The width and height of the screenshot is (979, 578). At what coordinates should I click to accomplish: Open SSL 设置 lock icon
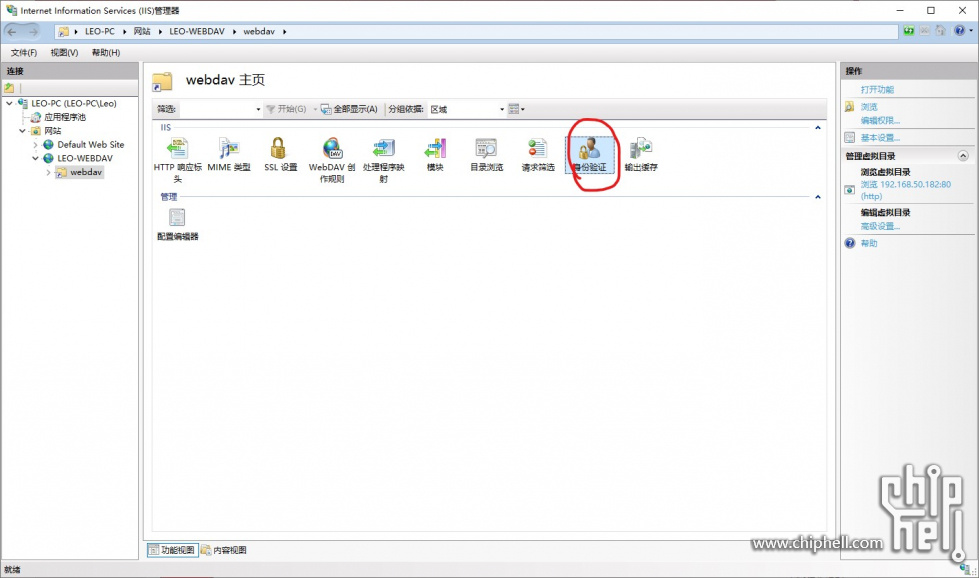click(280, 149)
